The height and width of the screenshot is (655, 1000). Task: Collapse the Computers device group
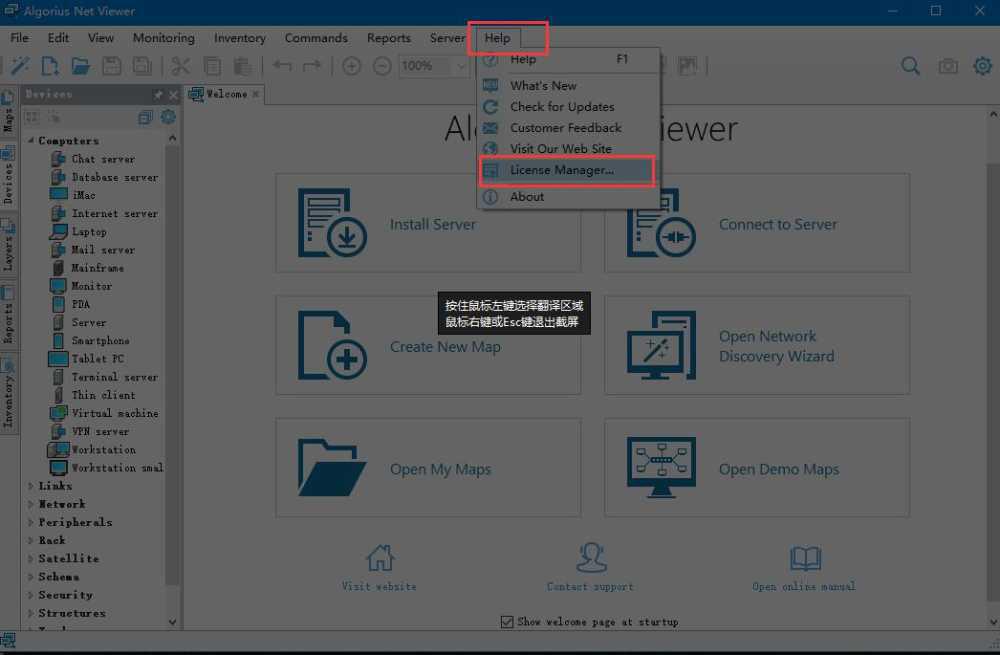click(31, 140)
